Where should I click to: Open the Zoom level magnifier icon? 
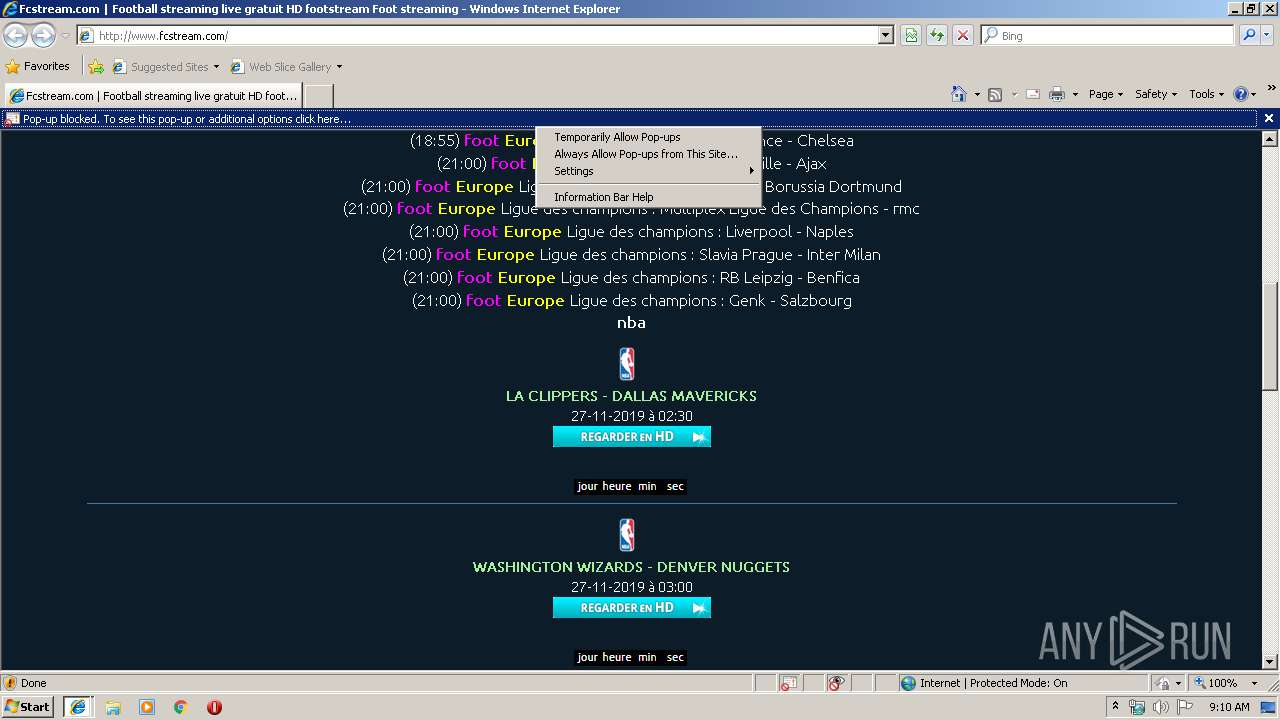[1200, 683]
